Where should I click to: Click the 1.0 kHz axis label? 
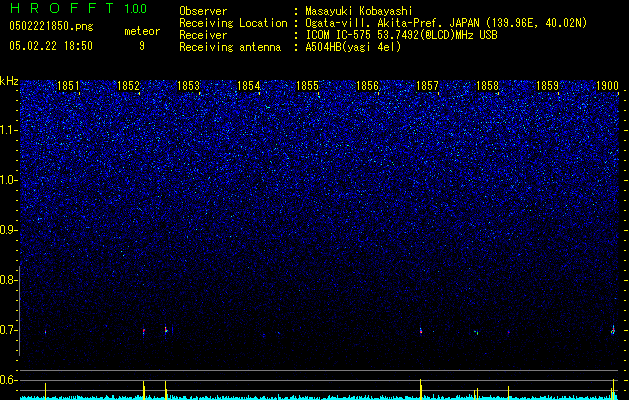coord(8,181)
